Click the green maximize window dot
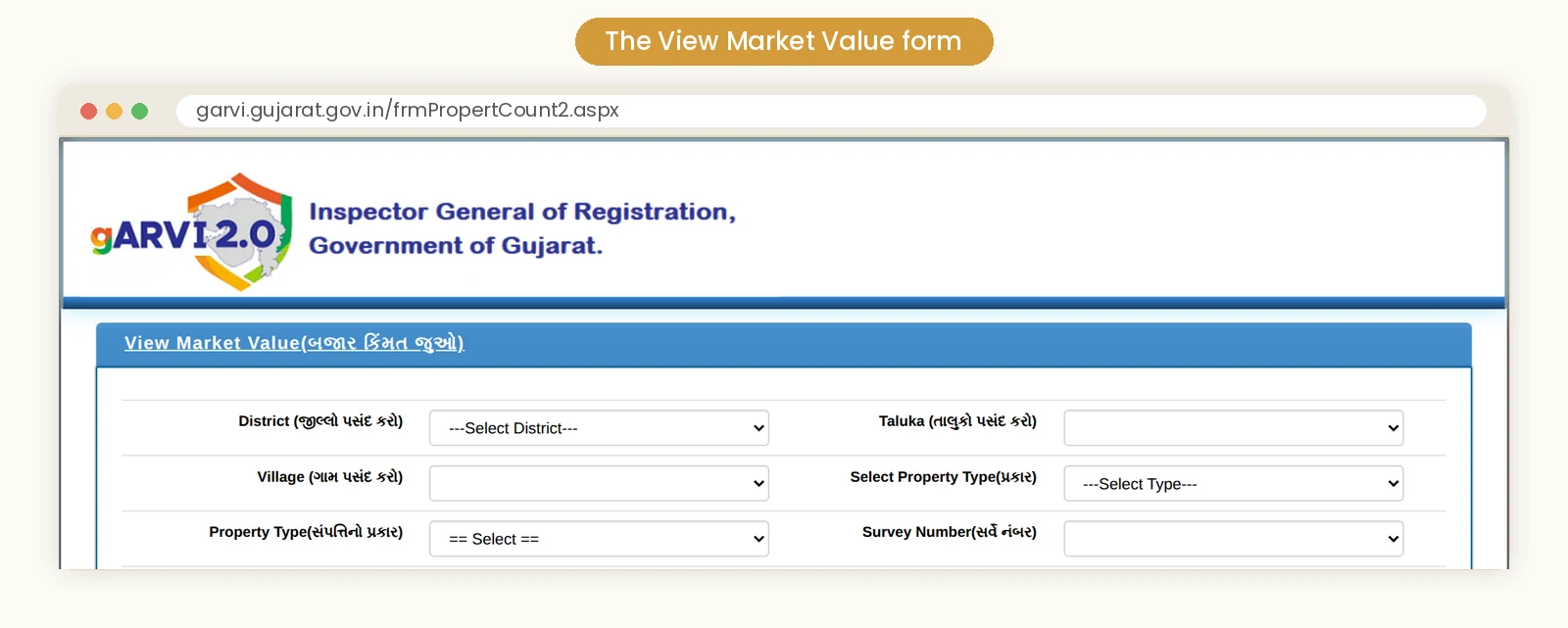1568x628 pixels. 139,111
